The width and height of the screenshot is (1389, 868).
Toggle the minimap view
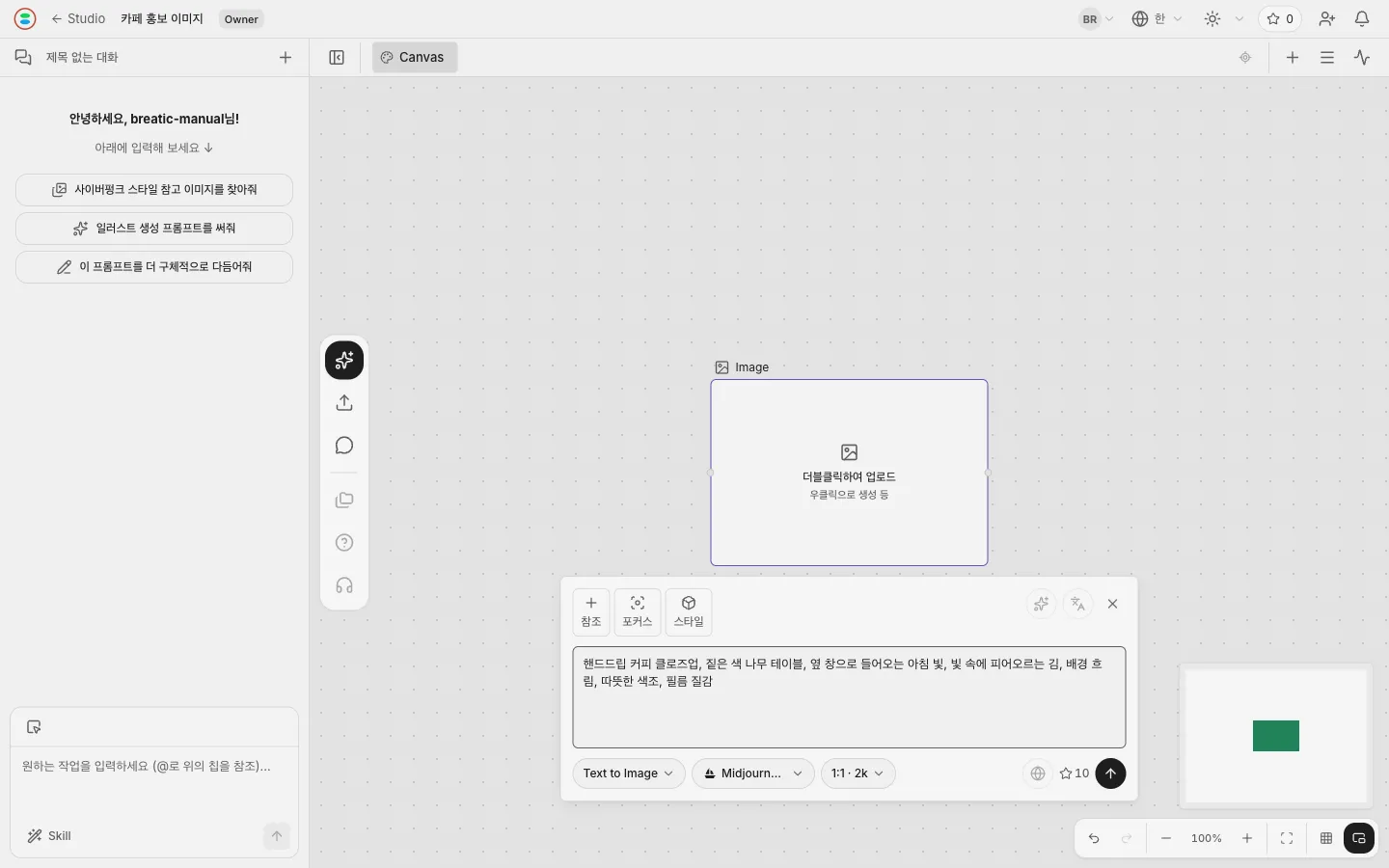tap(1359, 839)
